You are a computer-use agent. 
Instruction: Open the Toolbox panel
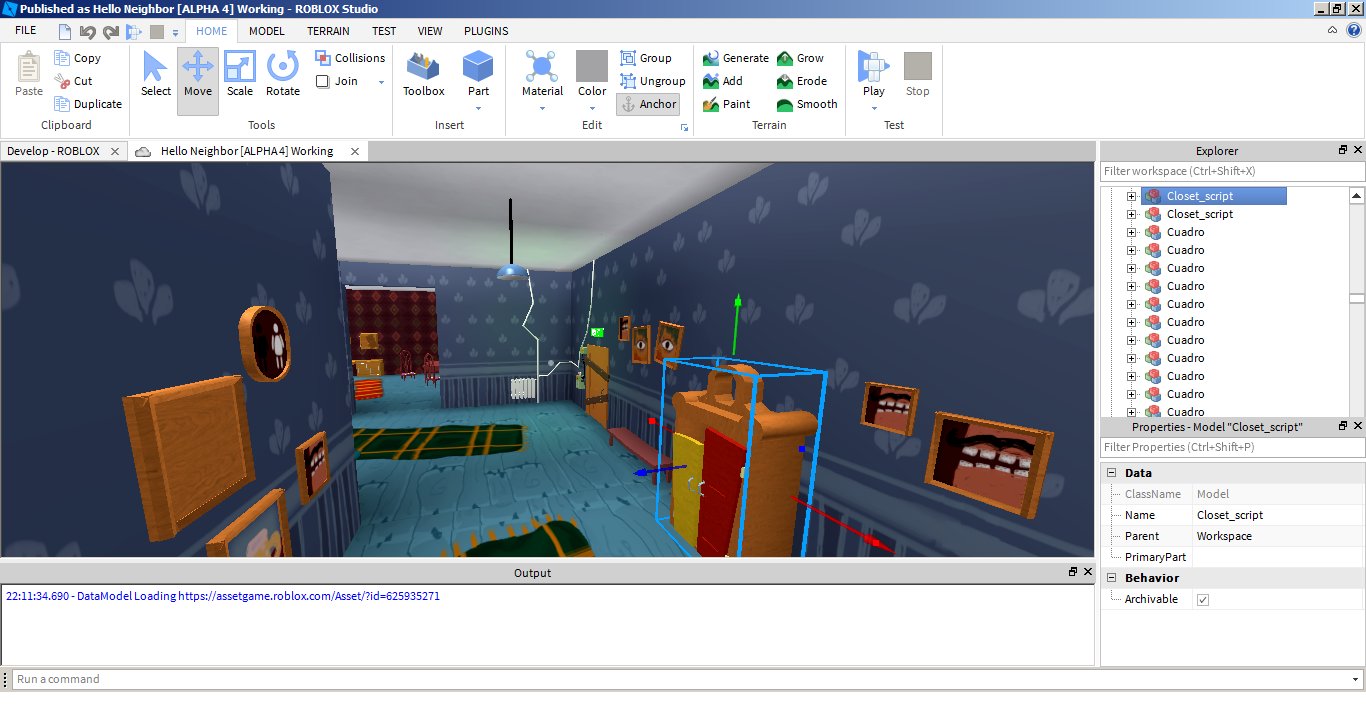424,74
